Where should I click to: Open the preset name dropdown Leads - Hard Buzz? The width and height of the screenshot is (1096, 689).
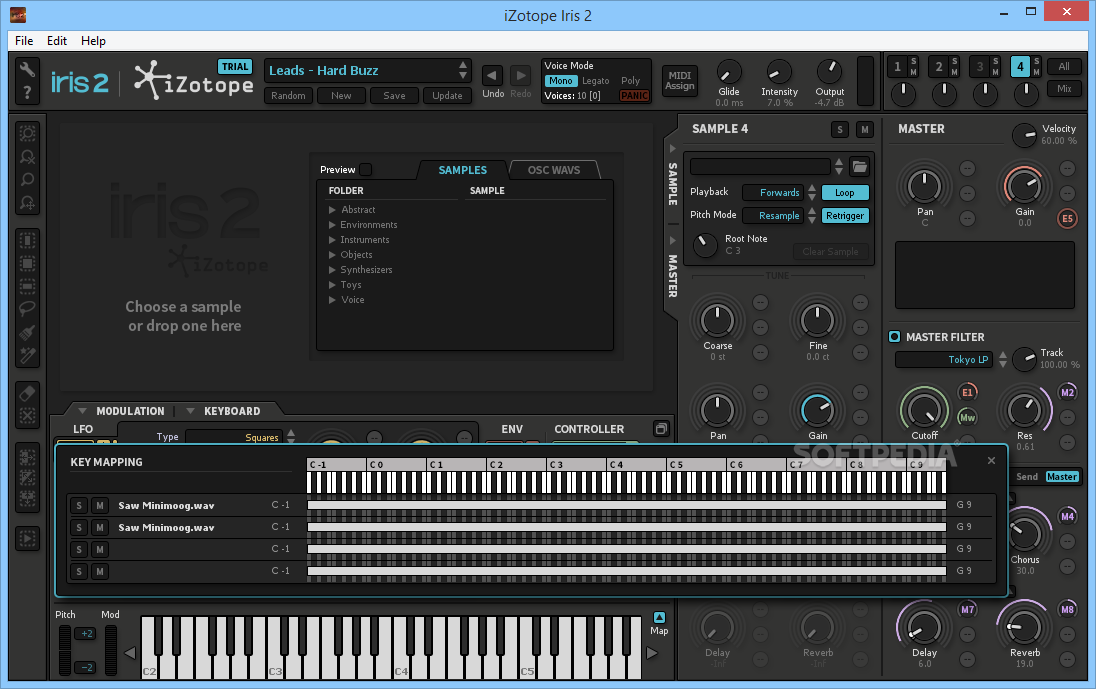367,71
